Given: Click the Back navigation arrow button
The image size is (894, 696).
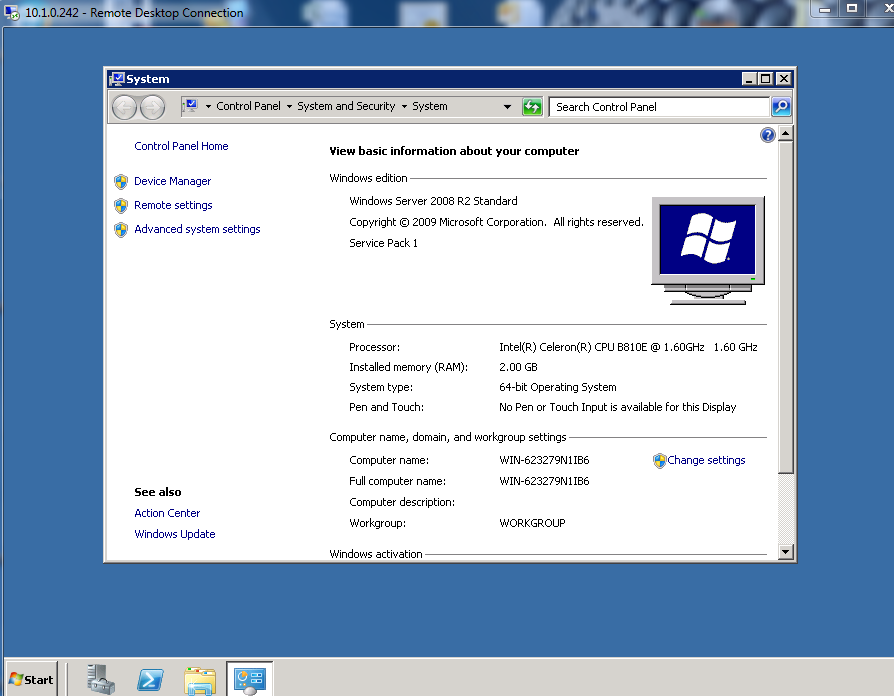Looking at the screenshot, I should tap(124, 107).
